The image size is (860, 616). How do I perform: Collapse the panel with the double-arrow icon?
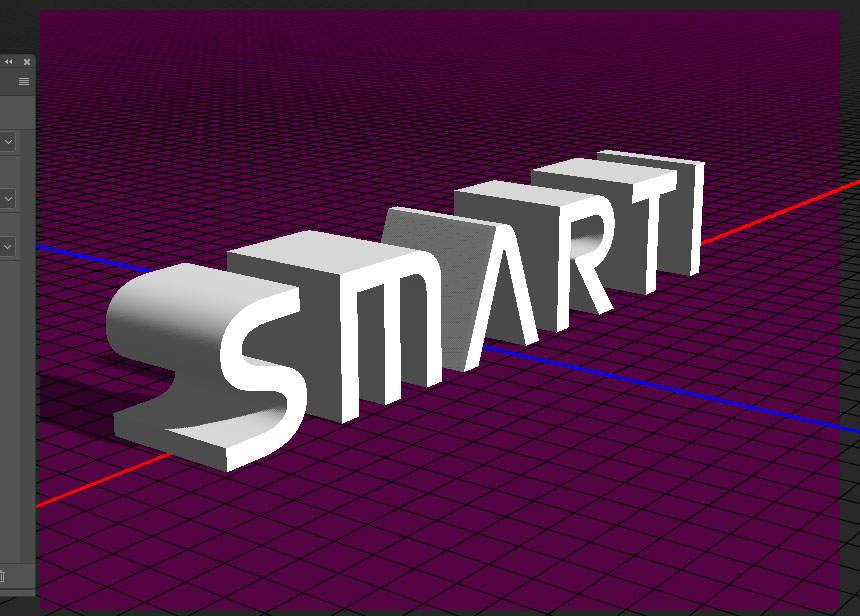9,62
